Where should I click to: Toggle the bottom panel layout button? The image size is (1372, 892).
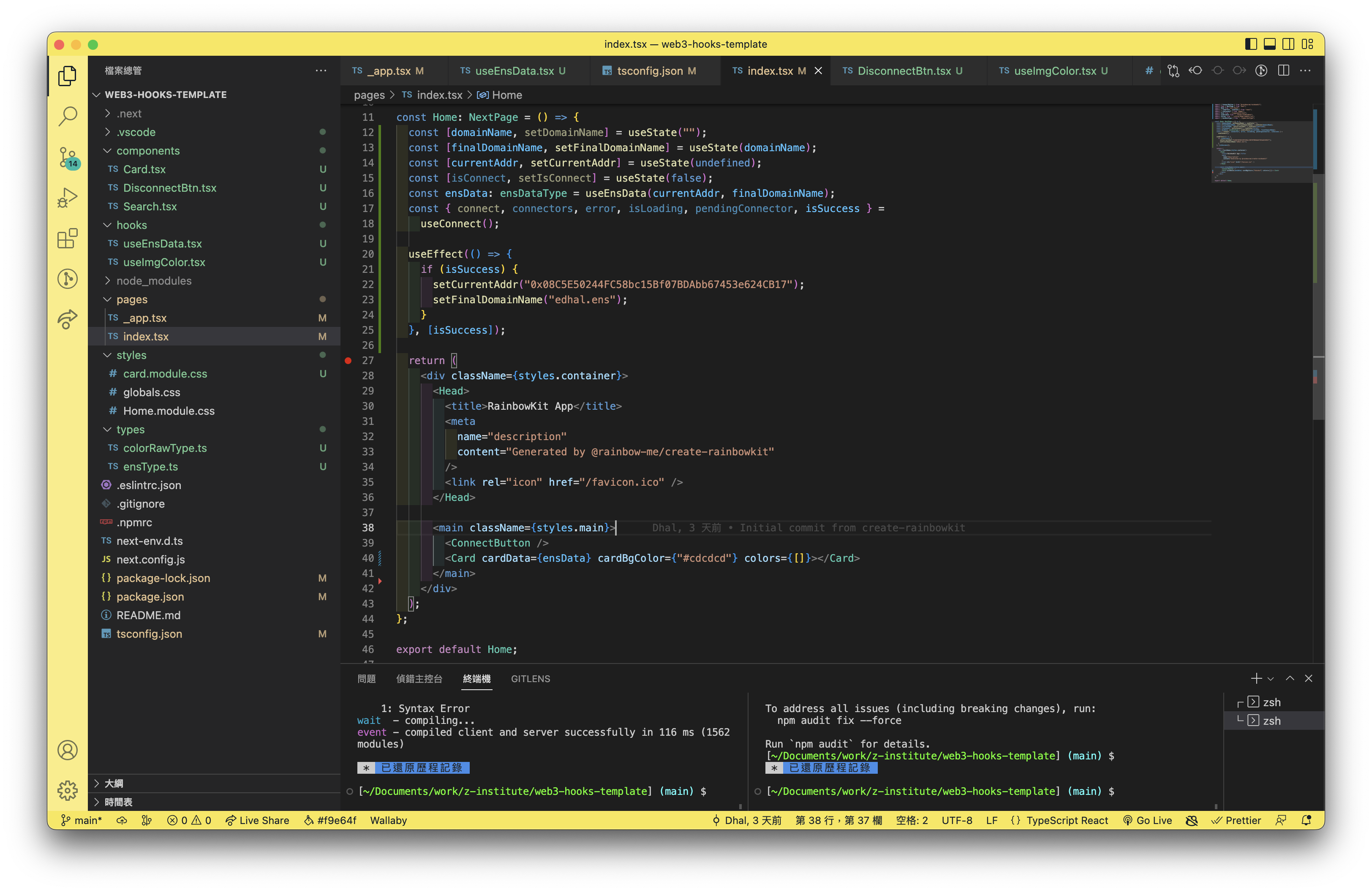click(1269, 44)
